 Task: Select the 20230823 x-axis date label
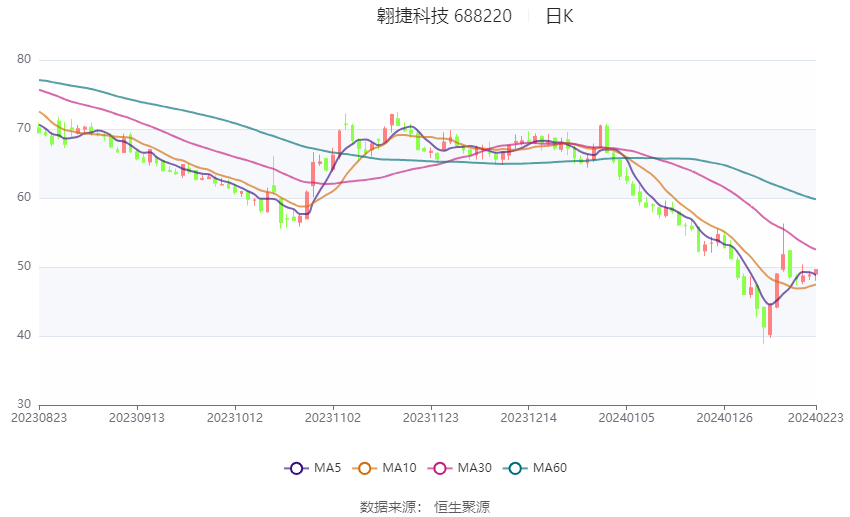[39, 418]
